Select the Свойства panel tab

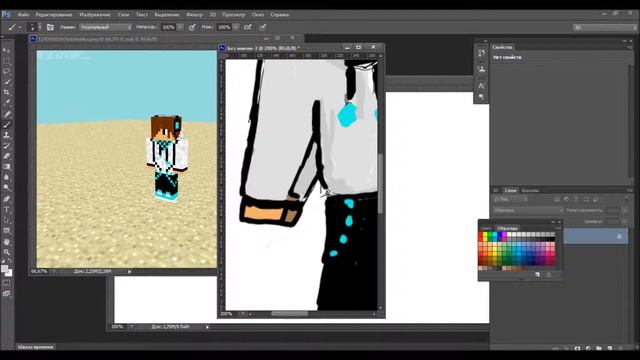pos(502,47)
